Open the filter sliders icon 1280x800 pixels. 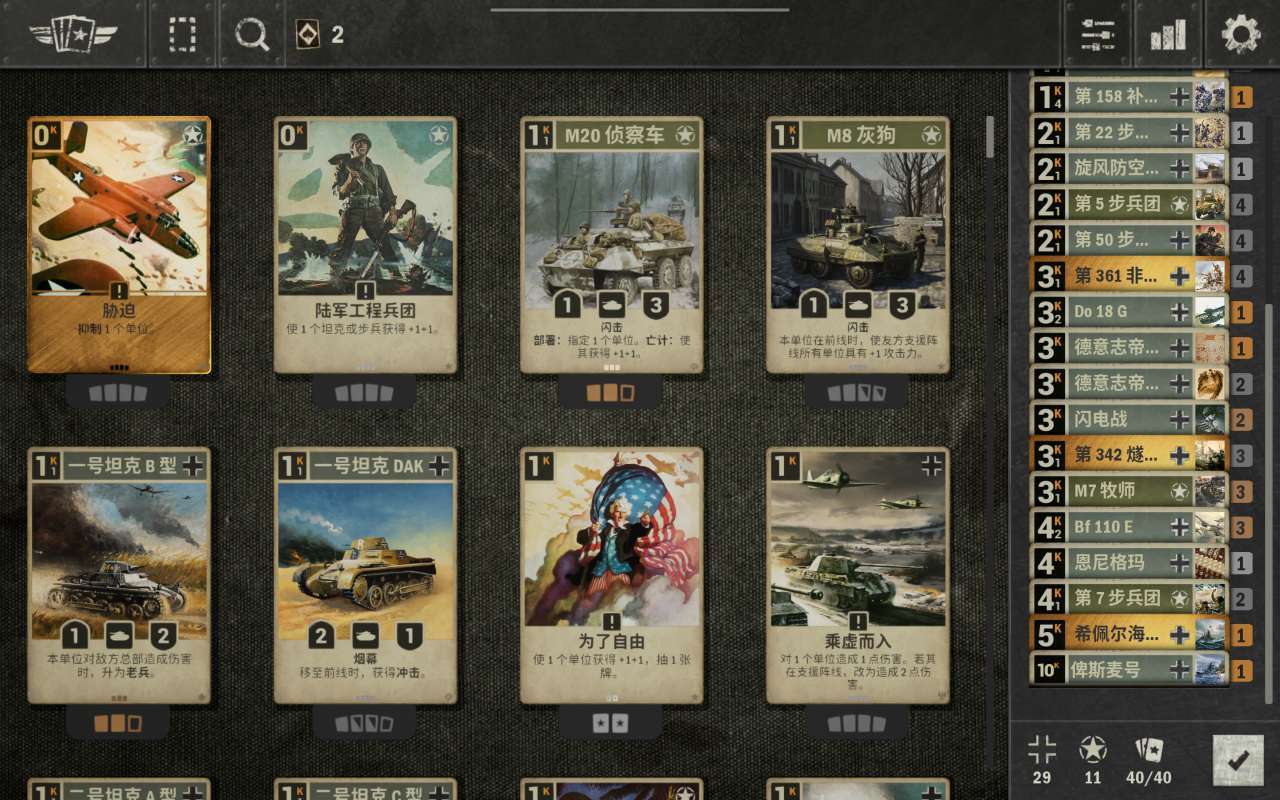coord(1097,34)
